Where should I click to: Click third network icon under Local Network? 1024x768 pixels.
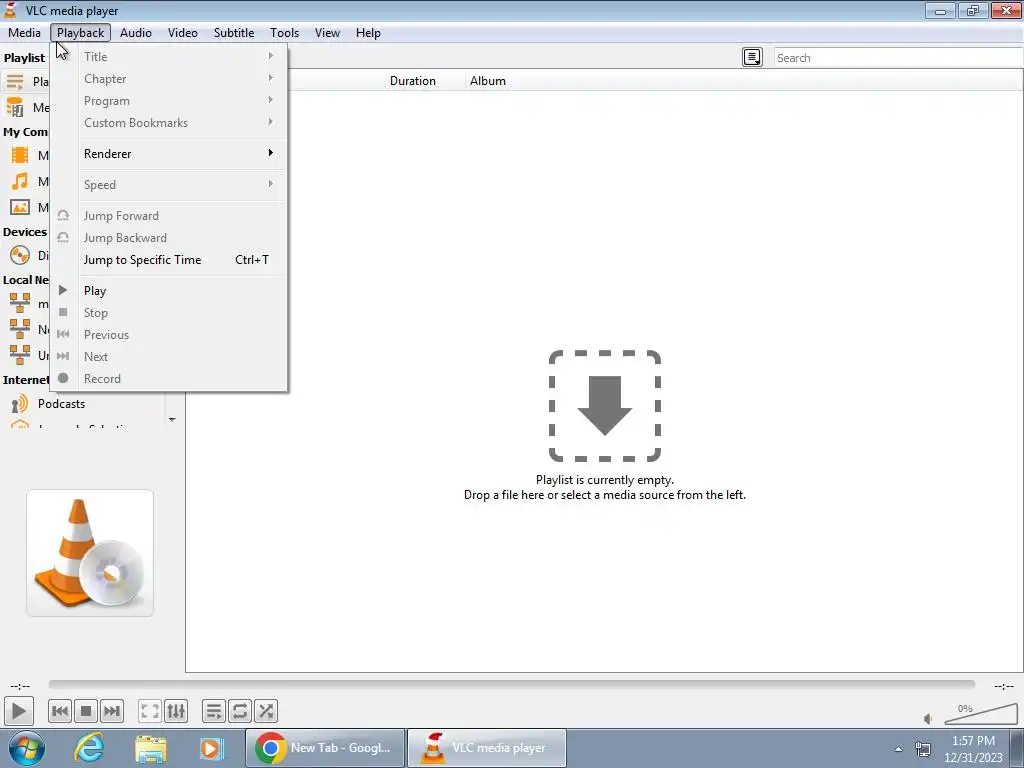tap(20, 355)
